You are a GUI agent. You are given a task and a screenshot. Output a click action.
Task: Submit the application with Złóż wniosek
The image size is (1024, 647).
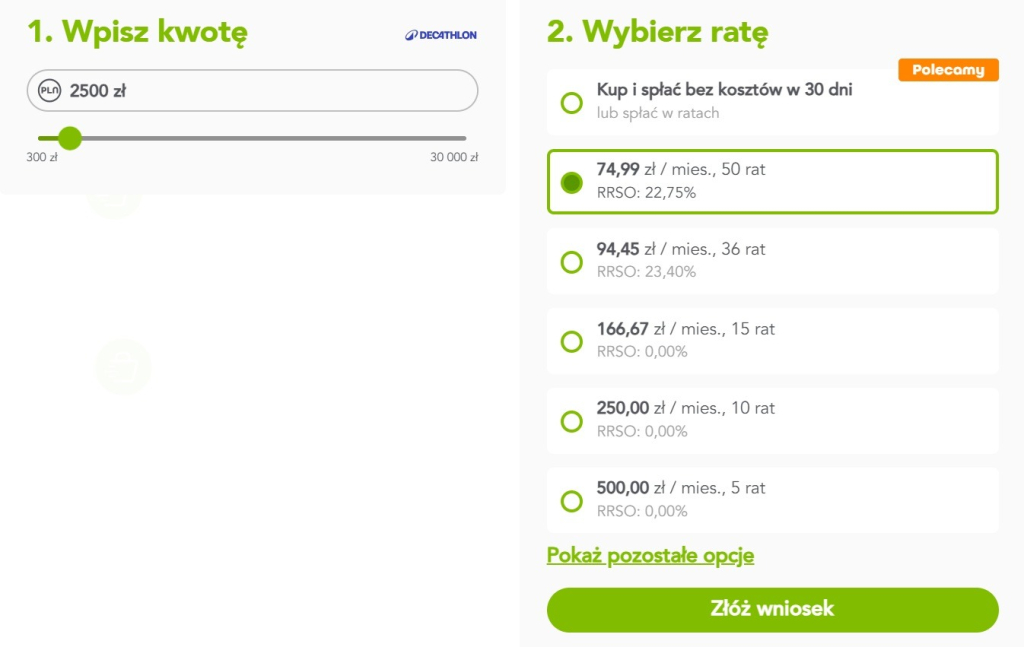click(772, 610)
